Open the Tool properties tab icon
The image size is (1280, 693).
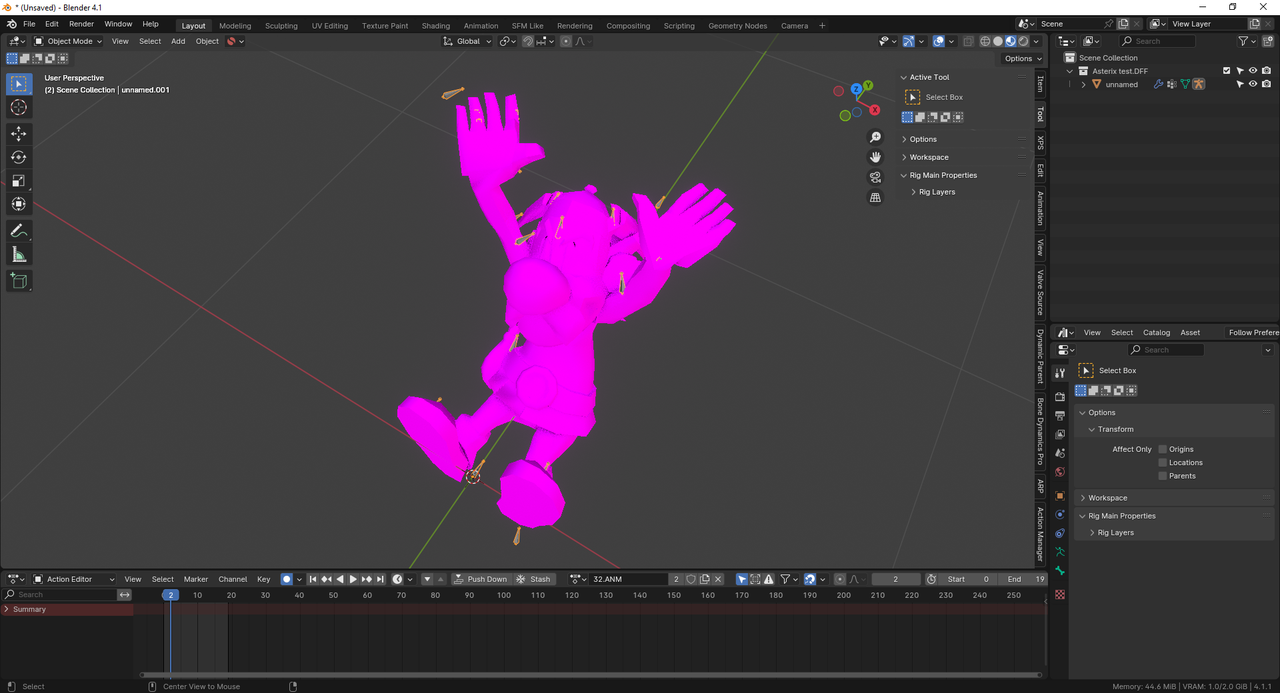pos(1060,372)
